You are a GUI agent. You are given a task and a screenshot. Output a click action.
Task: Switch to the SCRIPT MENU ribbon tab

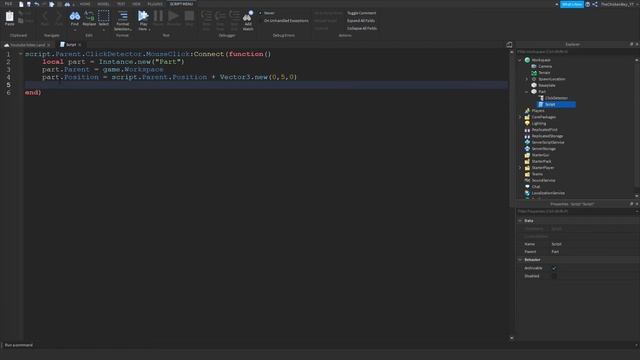coord(181,4)
